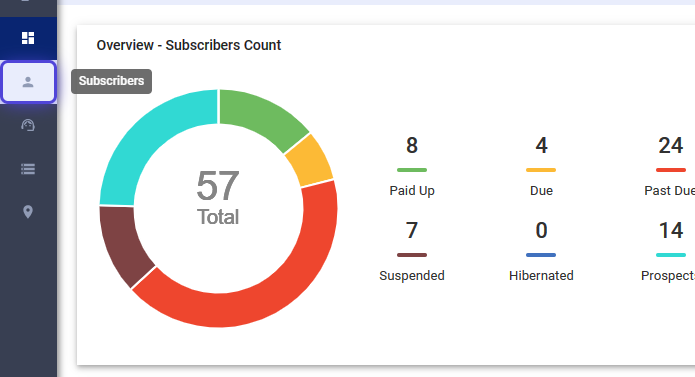The image size is (695, 377).
Task: Open the list icon in sidebar
Action: [x=28, y=169]
